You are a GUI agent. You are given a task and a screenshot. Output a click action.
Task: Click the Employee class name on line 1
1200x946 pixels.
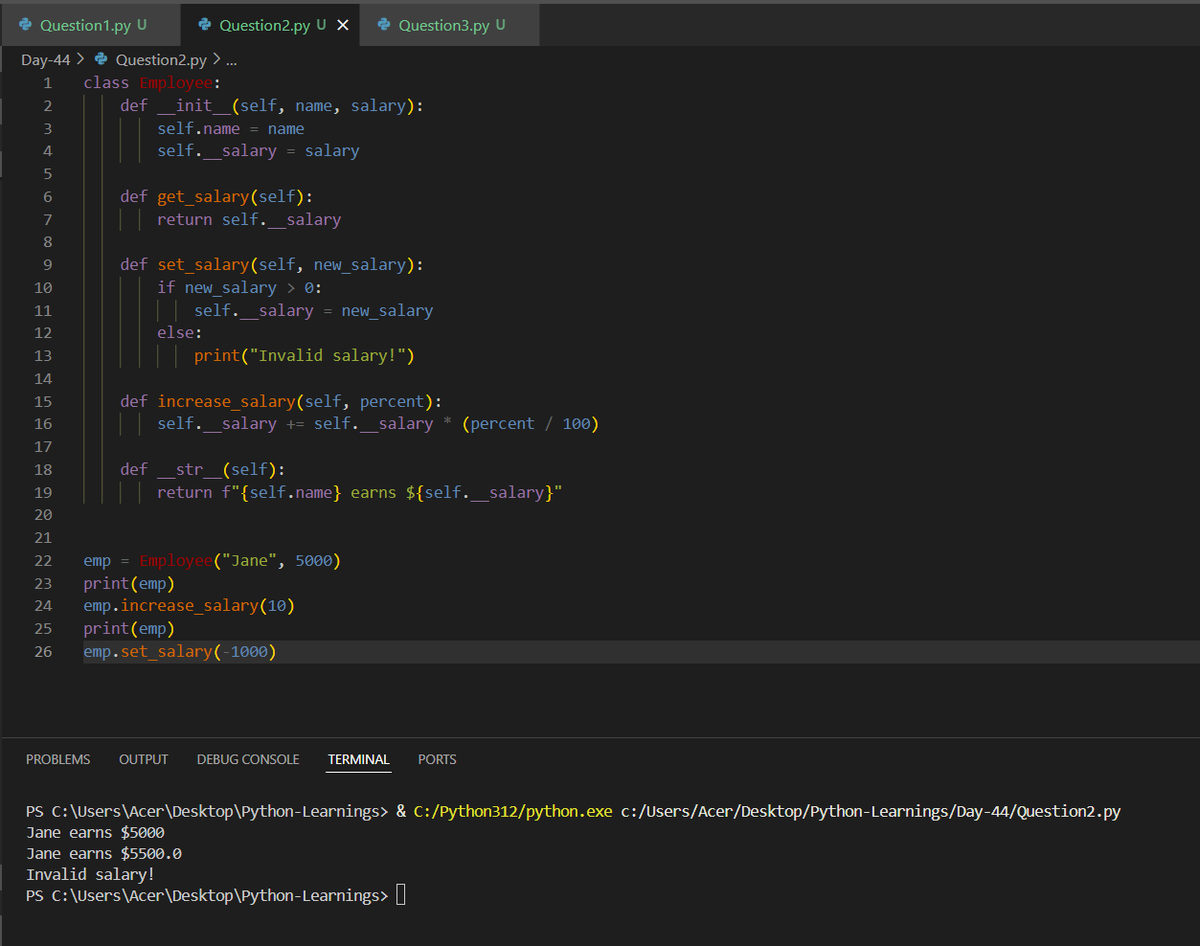(175, 83)
